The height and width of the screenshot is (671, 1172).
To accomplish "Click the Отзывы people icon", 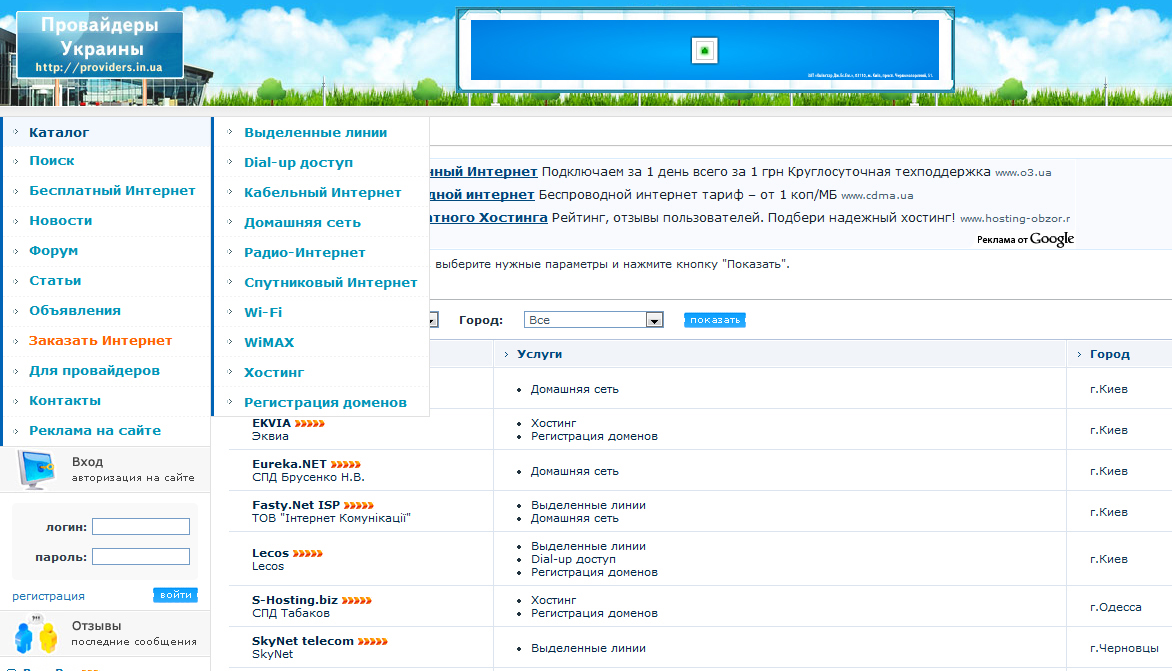I will 36,634.
